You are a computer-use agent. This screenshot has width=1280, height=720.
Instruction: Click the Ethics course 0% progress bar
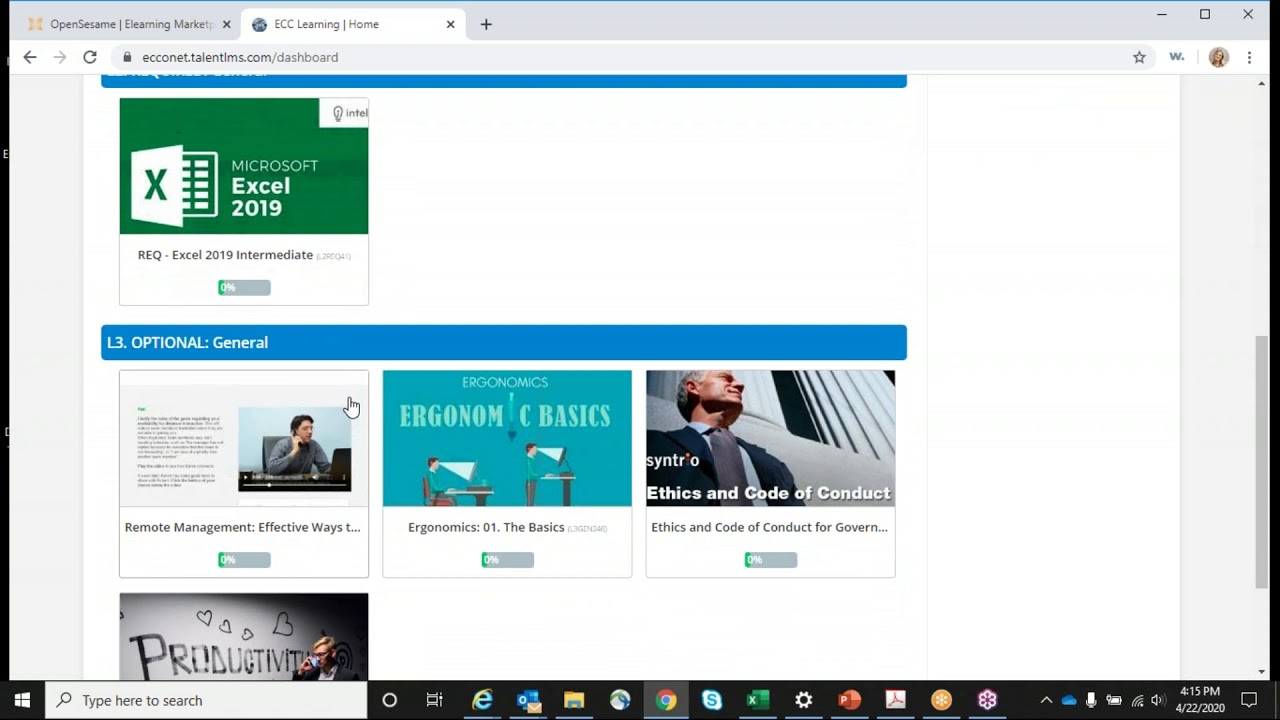770,559
